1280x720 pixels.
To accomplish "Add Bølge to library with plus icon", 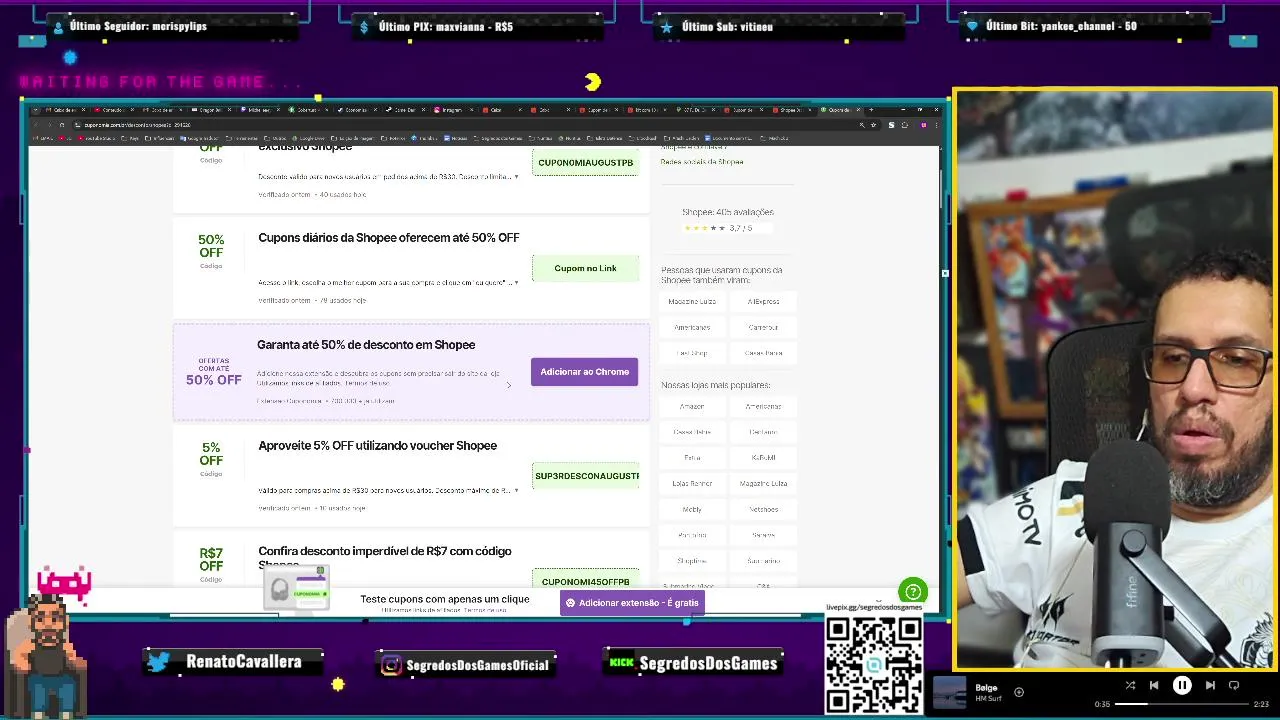I will pos(1019,692).
